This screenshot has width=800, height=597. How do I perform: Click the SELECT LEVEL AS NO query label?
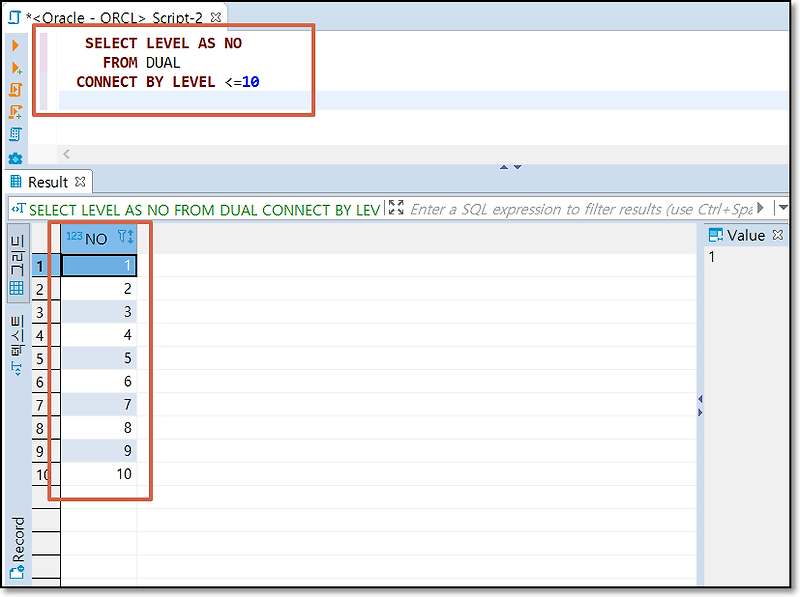(x=200, y=209)
